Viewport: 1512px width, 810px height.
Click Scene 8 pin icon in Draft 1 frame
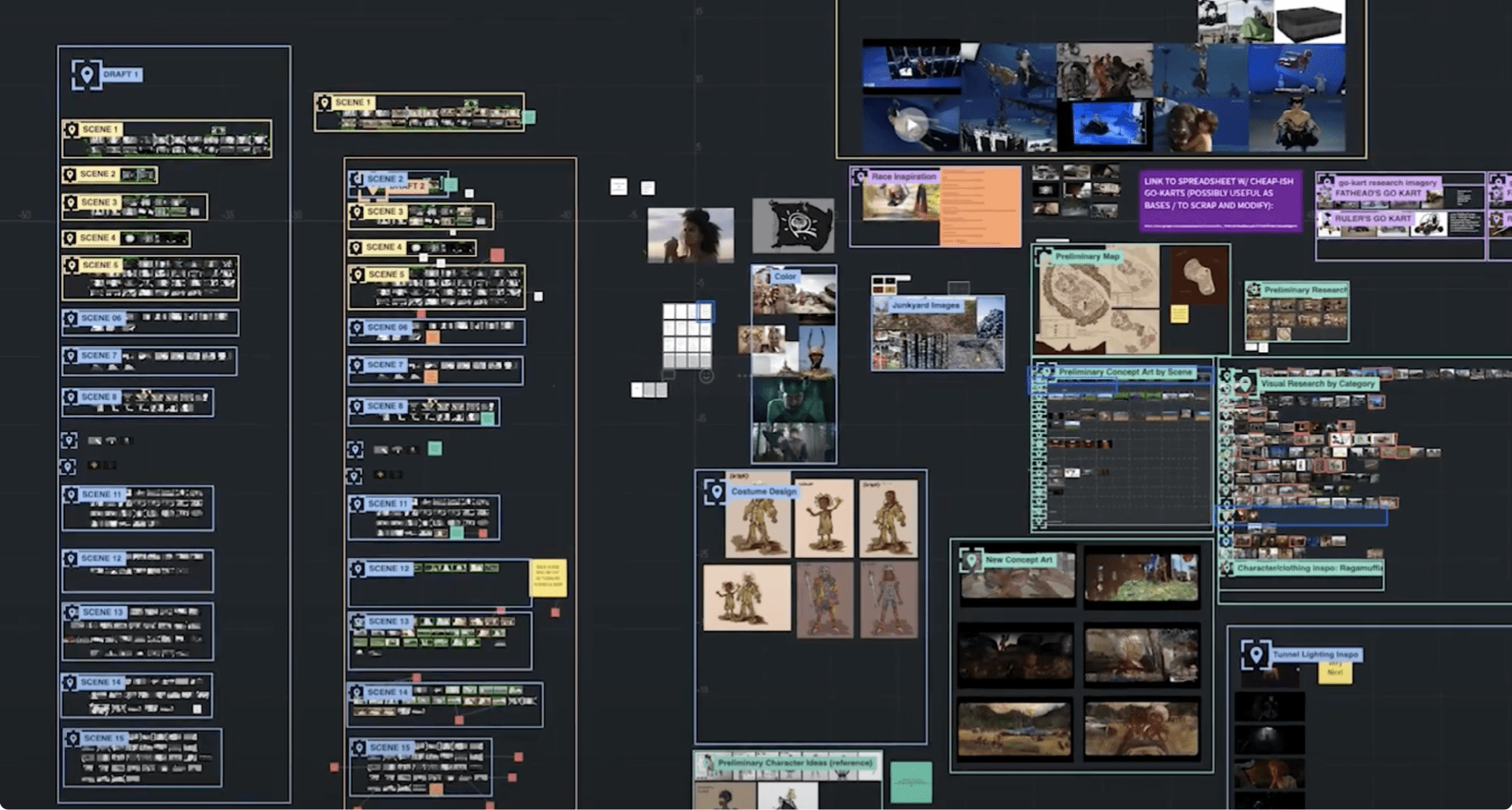71,397
